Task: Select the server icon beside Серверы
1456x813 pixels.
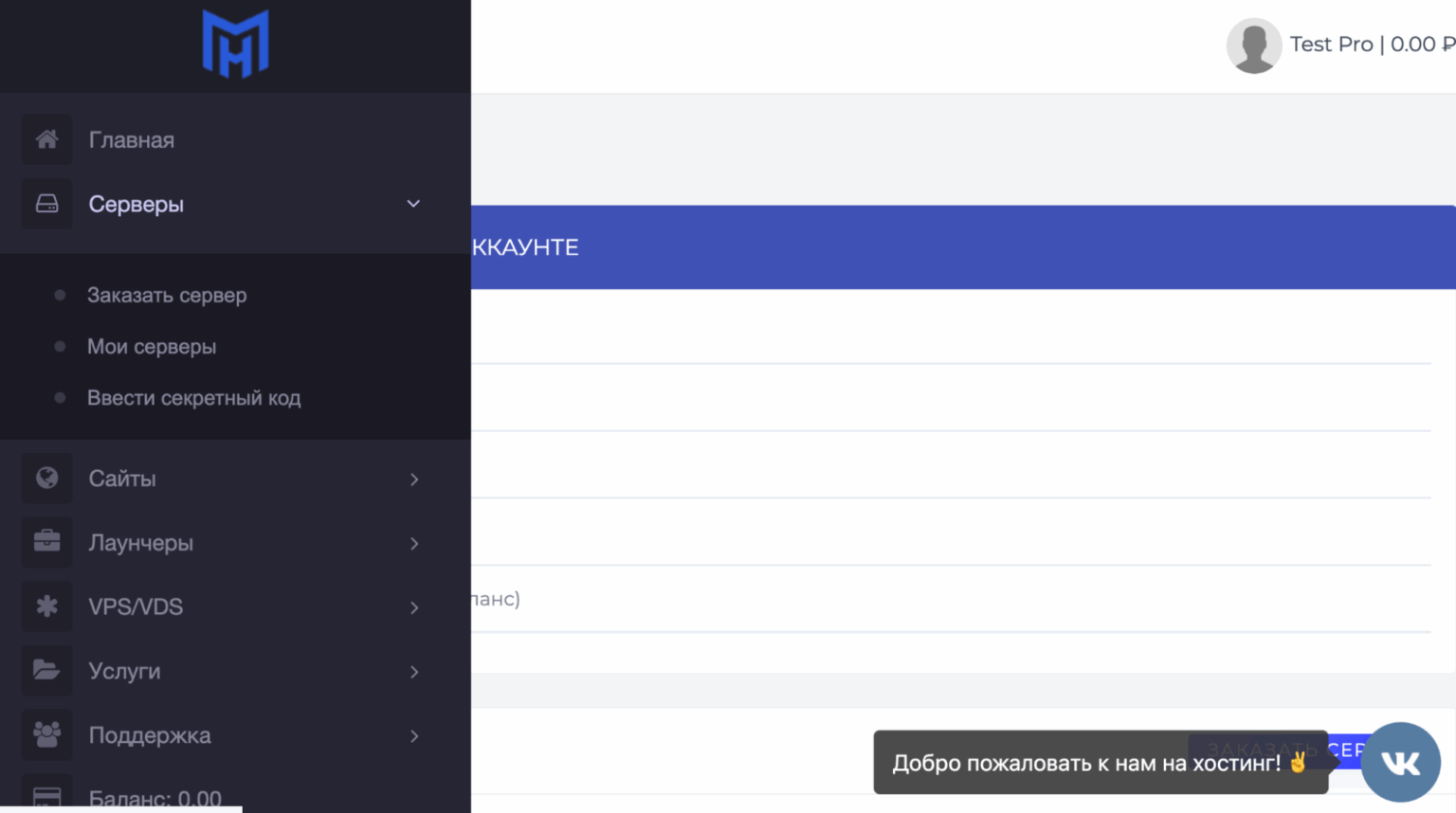Action: [46, 203]
